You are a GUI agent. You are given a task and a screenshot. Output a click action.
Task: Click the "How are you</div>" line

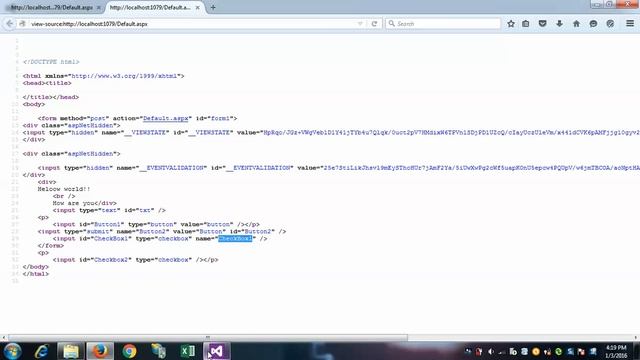[x=84, y=203]
